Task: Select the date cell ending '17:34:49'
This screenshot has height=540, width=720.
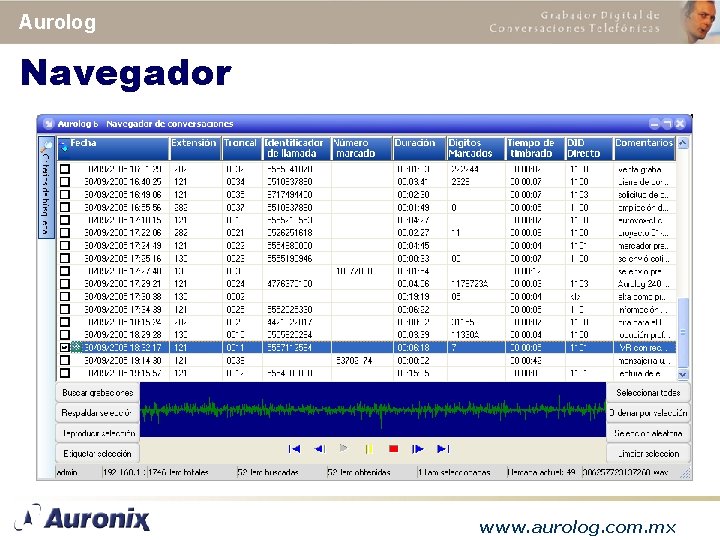Action: click(123, 246)
